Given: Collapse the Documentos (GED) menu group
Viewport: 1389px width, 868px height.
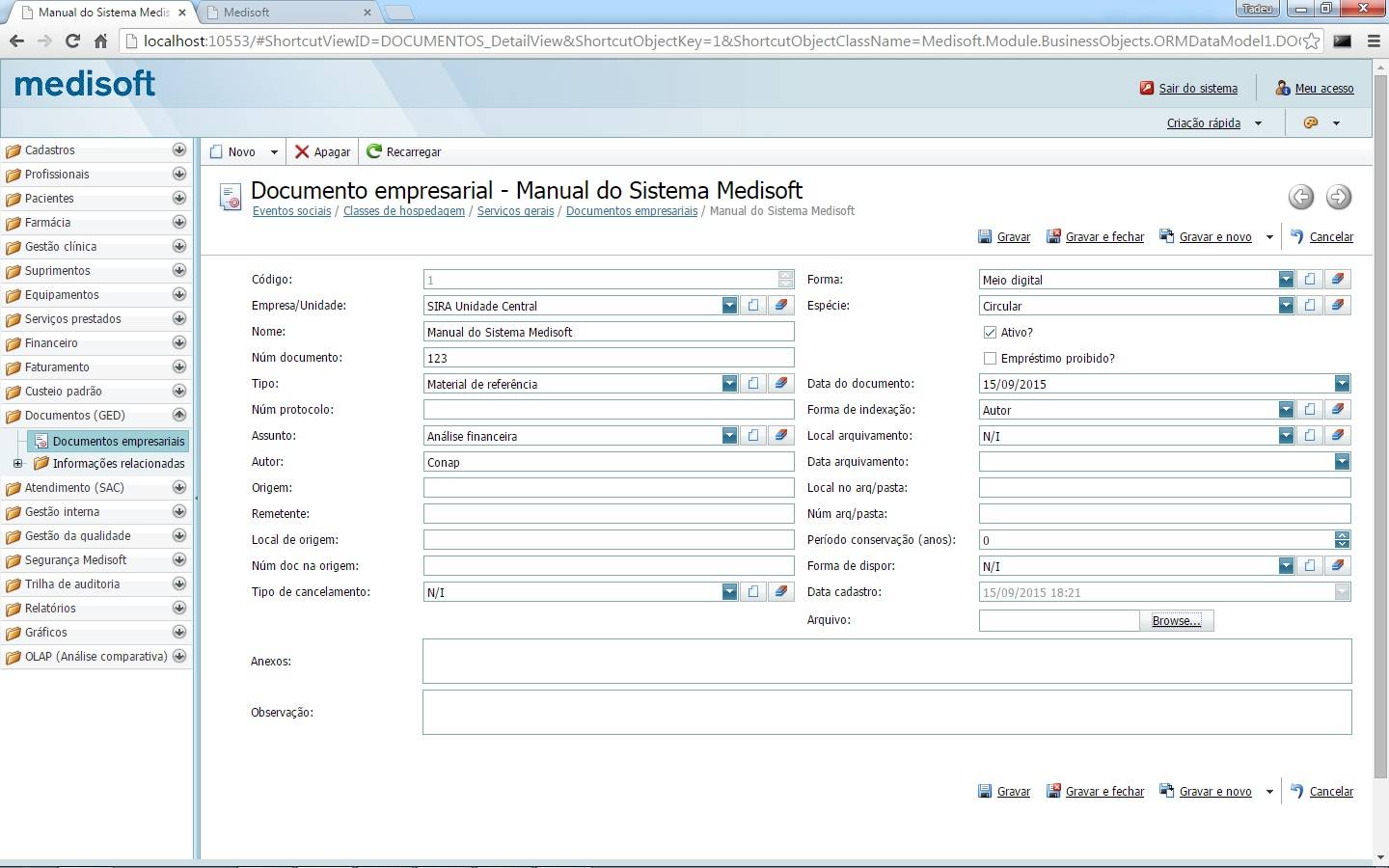Looking at the screenshot, I should 179,415.
